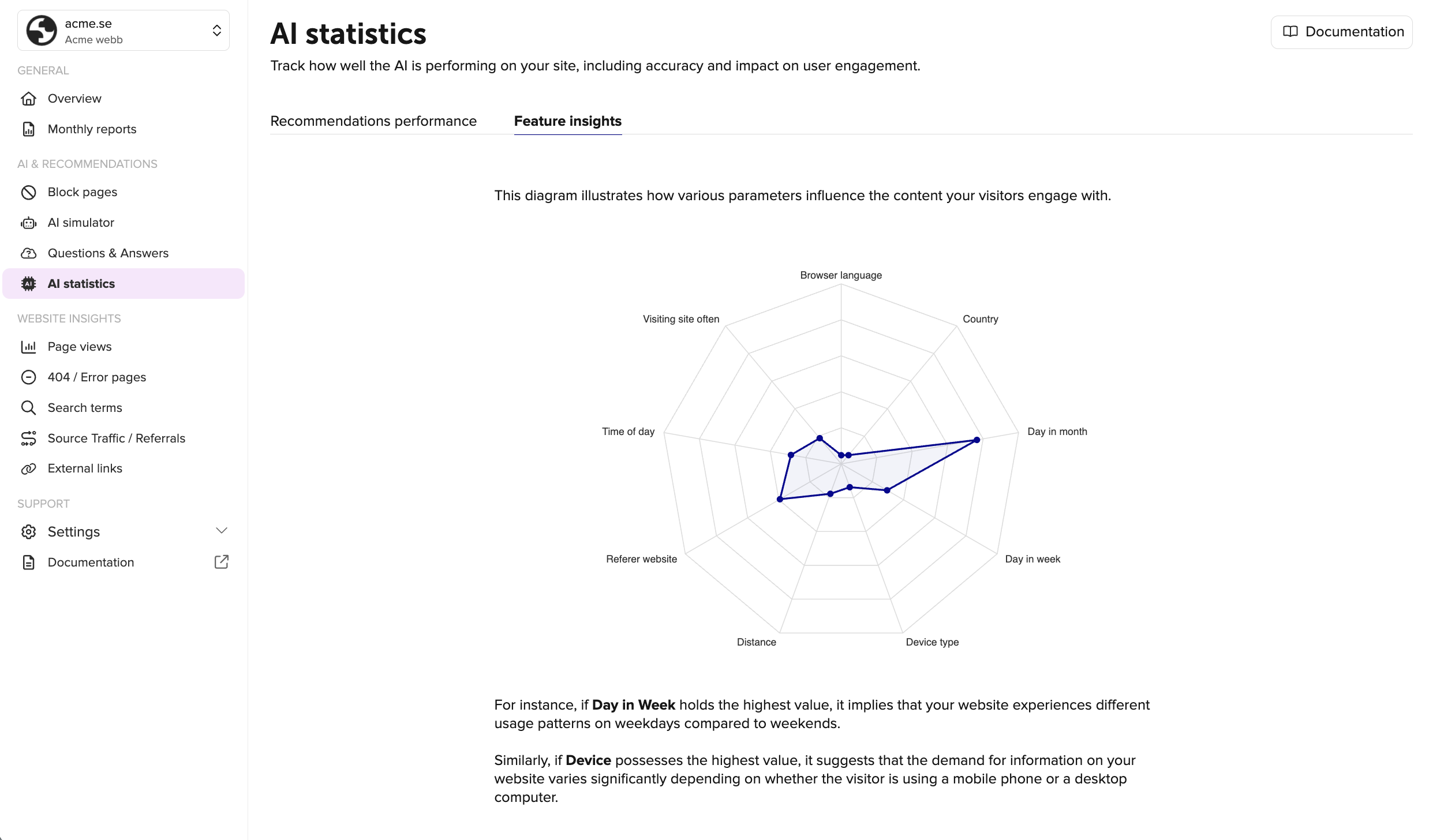Click the Search terms magnifier icon
Screen dimensions: 1429x840
point(29,407)
